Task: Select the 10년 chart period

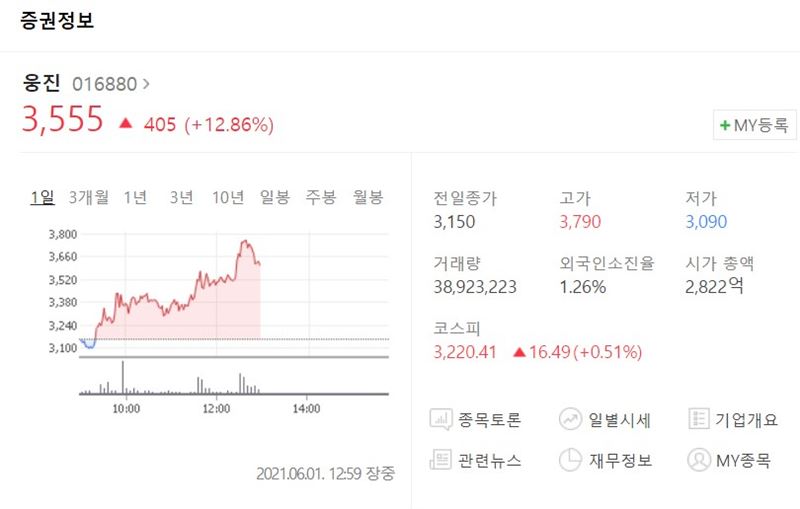Action: click(228, 197)
